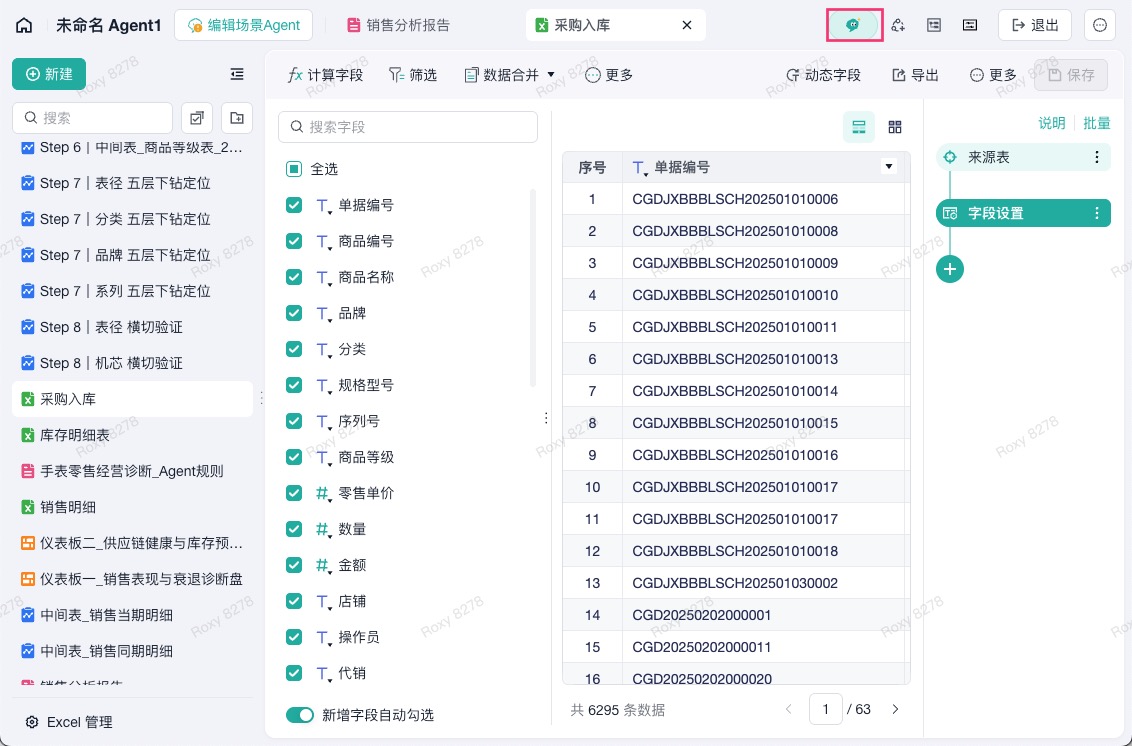Viewport: 1132px width, 746px height.
Task: Turn off 新增字段自动勾选 switch
Action: (x=300, y=715)
